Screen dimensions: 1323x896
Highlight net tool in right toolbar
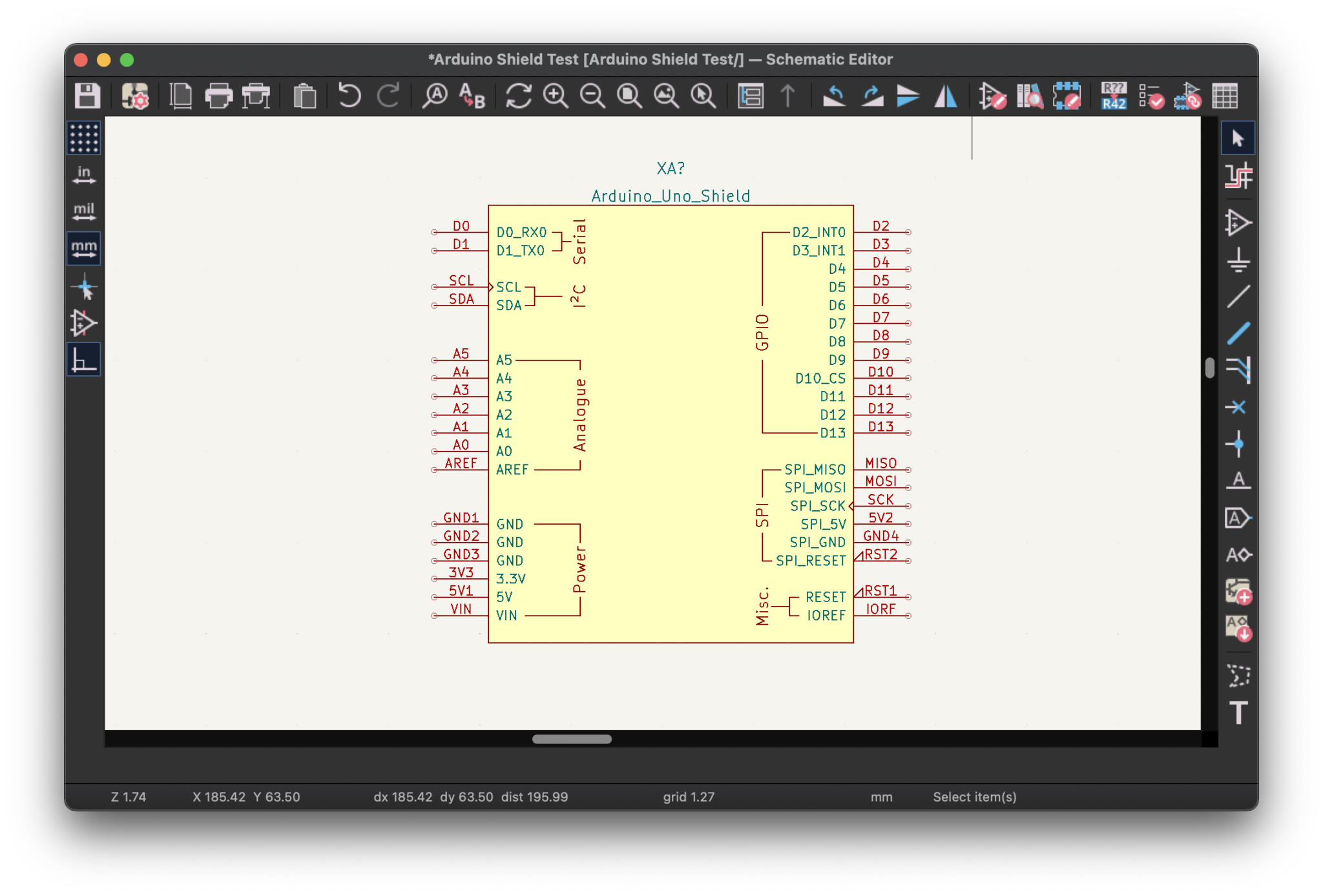pyautogui.click(x=1238, y=176)
